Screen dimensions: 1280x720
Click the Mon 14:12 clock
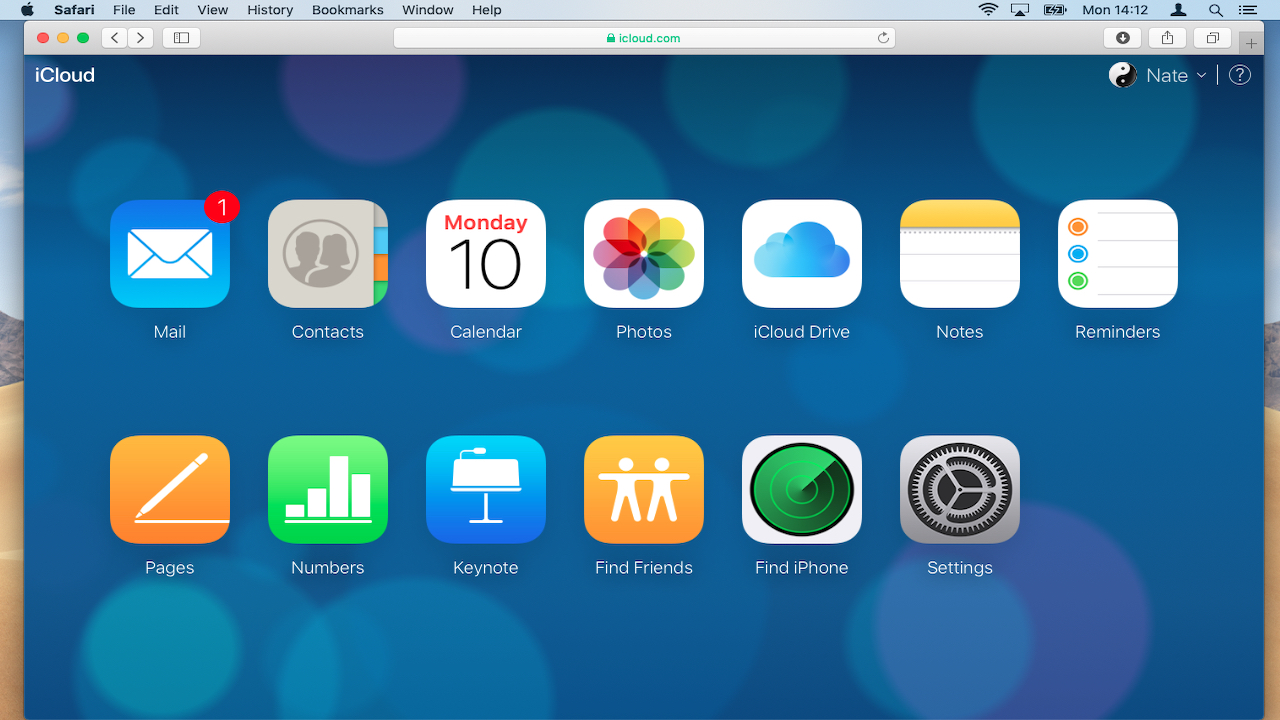(1115, 10)
